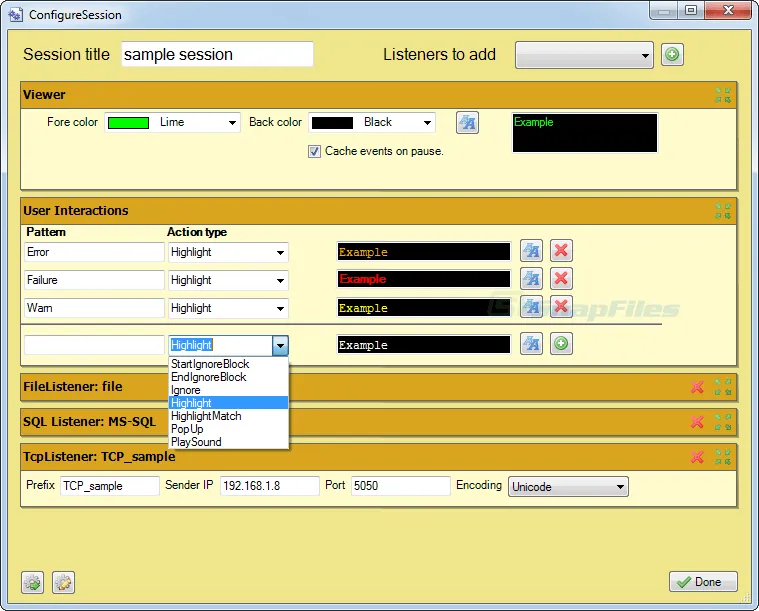Click the green add listener icon
759x611 pixels.
[x=672, y=54]
